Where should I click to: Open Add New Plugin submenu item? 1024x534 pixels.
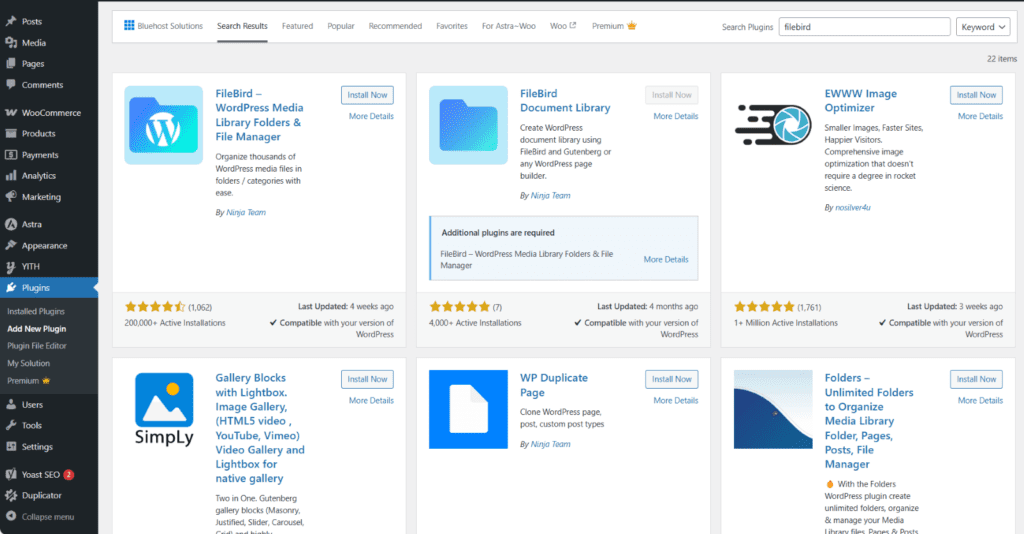(x=37, y=329)
